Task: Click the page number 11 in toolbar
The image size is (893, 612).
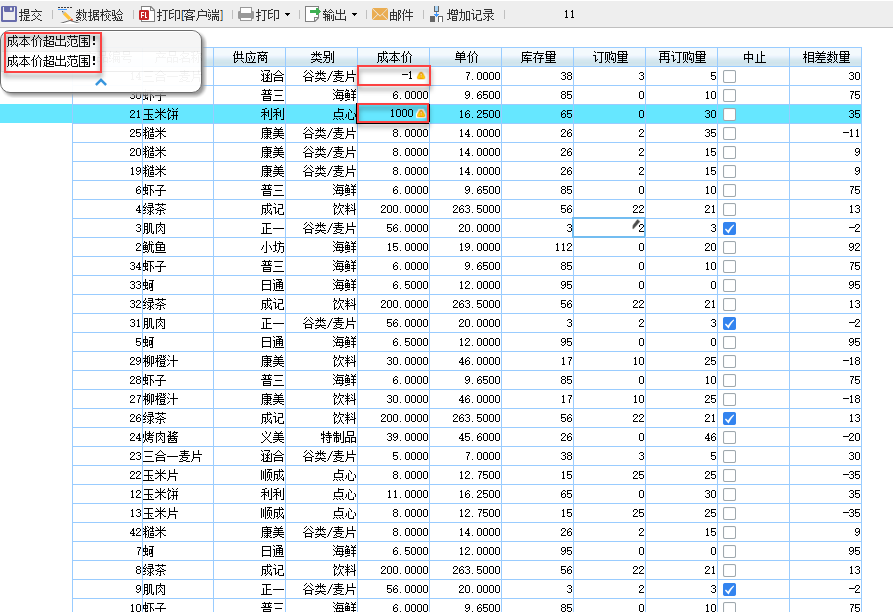Action: [x=569, y=14]
